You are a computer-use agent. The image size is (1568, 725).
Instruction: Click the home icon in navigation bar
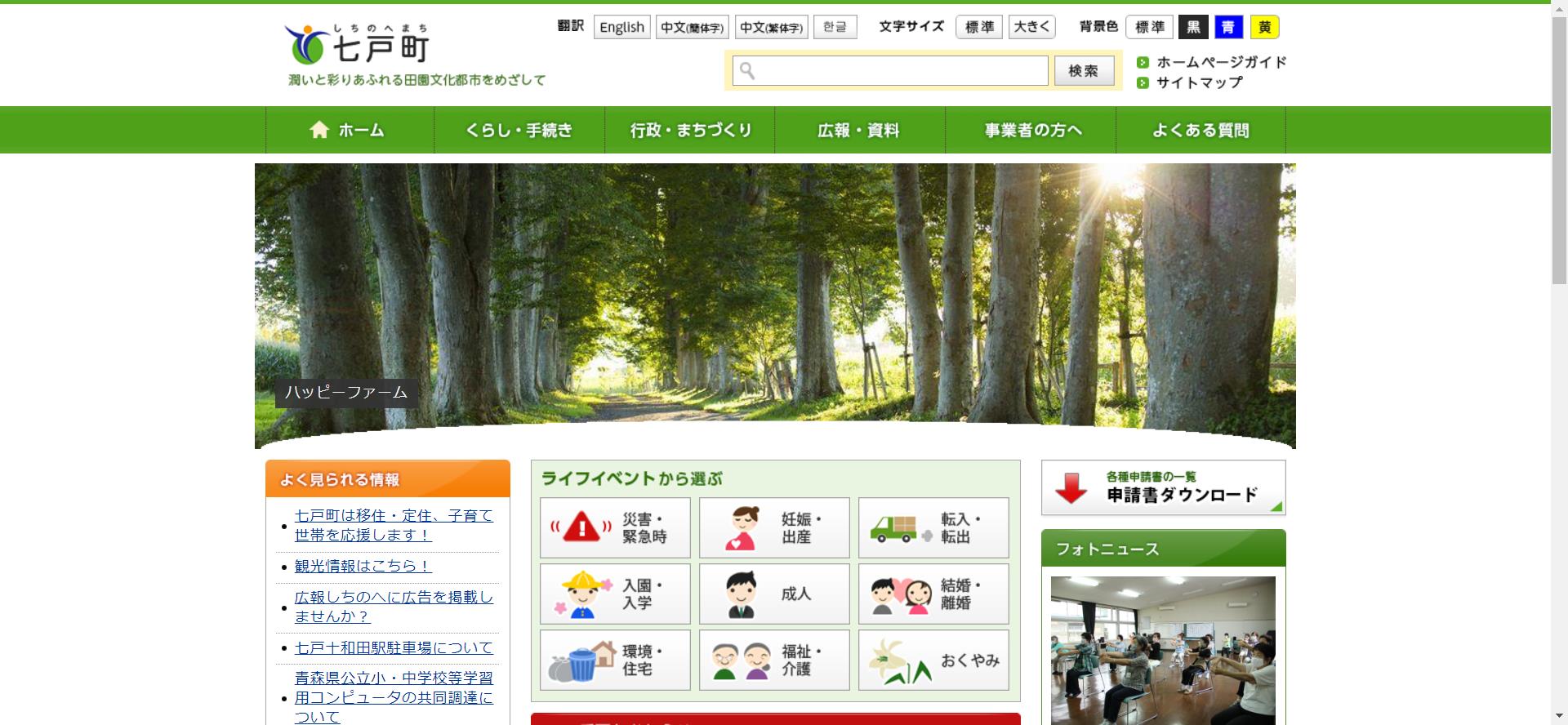coord(319,130)
